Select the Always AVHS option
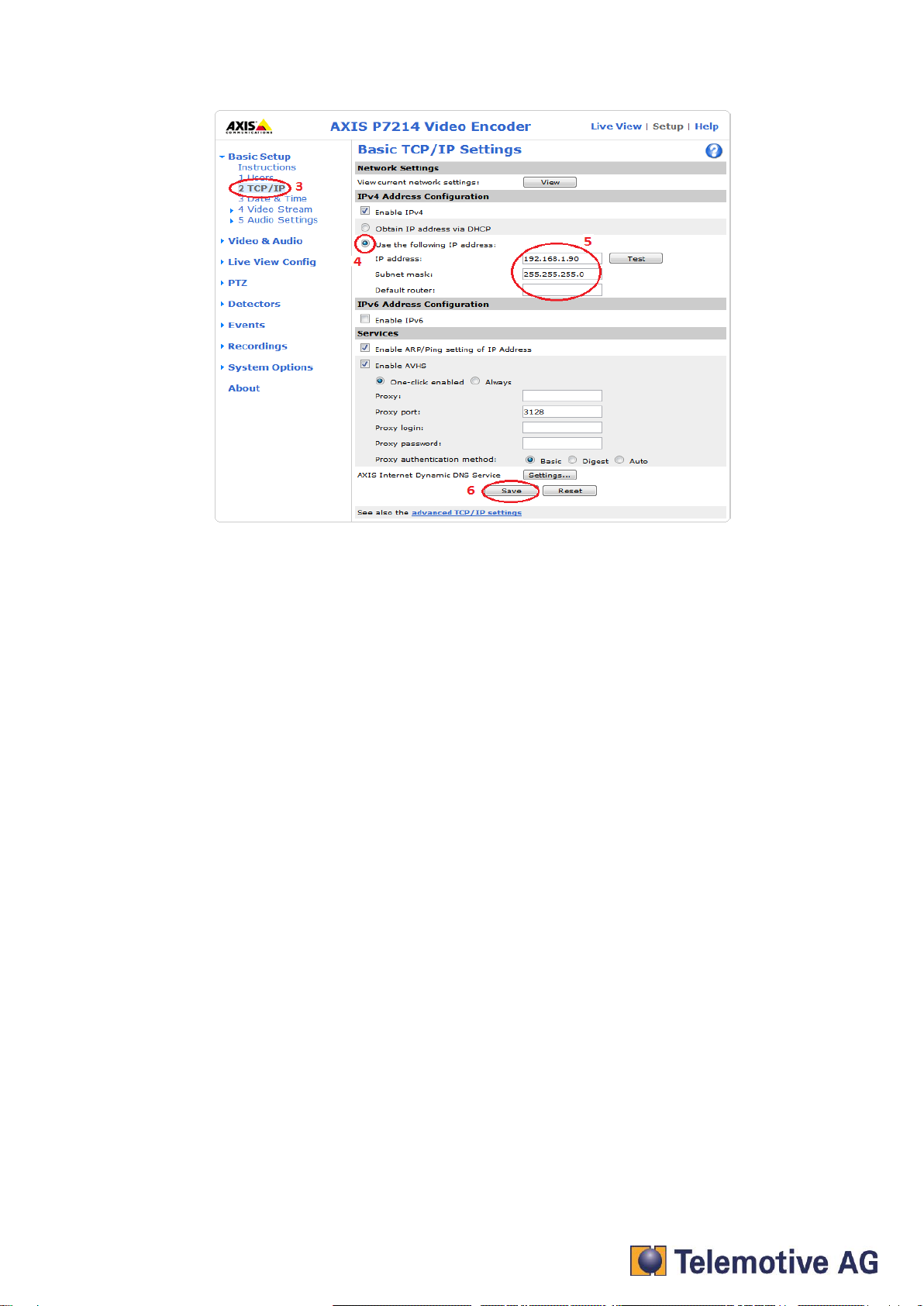Screen dimensions: 924x1306 475,381
